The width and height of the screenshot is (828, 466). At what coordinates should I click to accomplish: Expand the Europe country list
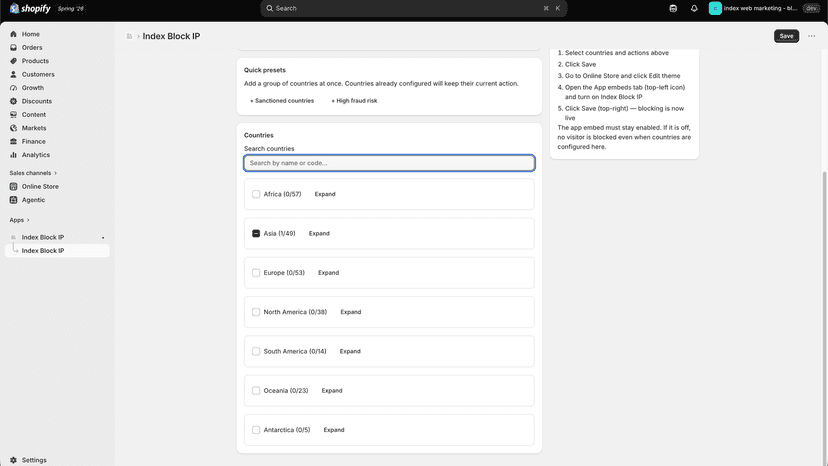[x=328, y=273]
